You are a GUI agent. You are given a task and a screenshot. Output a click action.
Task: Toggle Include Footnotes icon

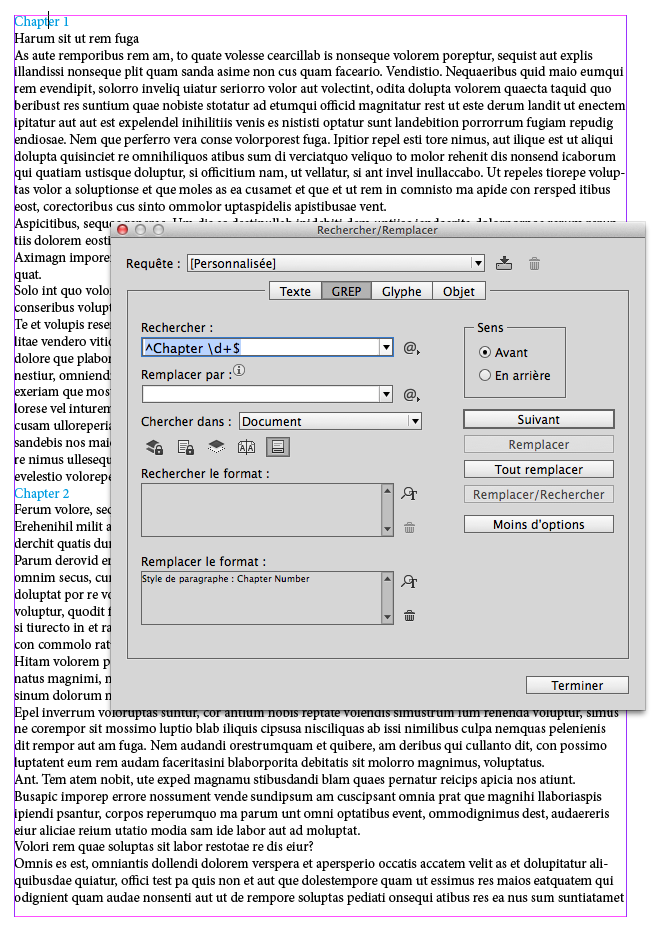click(x=278, y=447)
